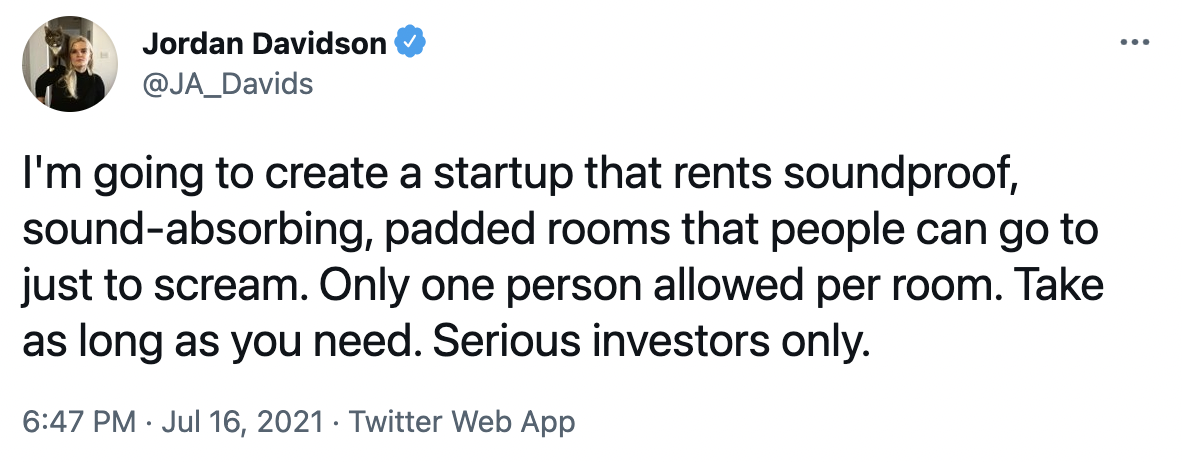The width and height of the screenshot is (1182, 462).
Task: Click the word "soundproof," in the tweet
Action: 906,180
